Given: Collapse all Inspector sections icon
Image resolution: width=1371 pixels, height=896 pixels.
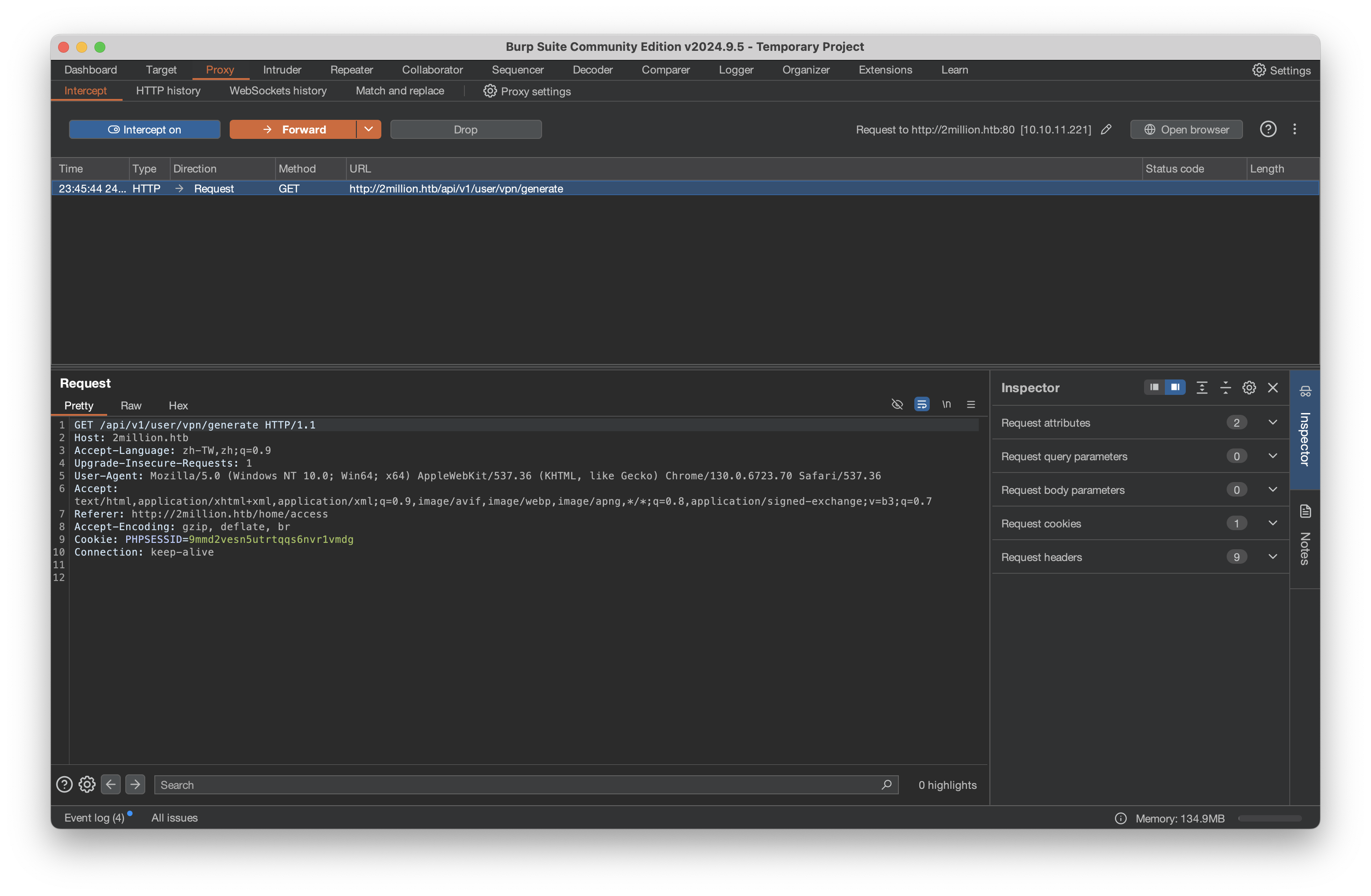Looking at the screenshot, I should (1225, 388).
